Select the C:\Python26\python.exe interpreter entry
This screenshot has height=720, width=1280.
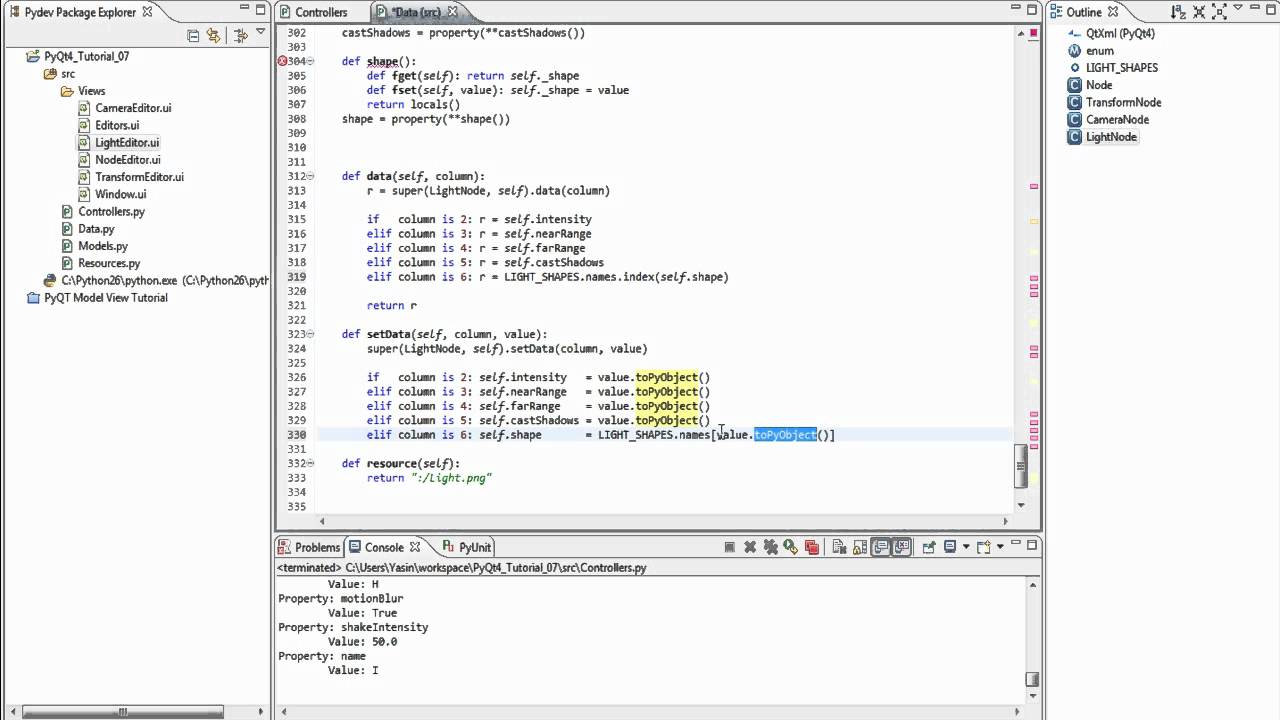pos(165,281)
